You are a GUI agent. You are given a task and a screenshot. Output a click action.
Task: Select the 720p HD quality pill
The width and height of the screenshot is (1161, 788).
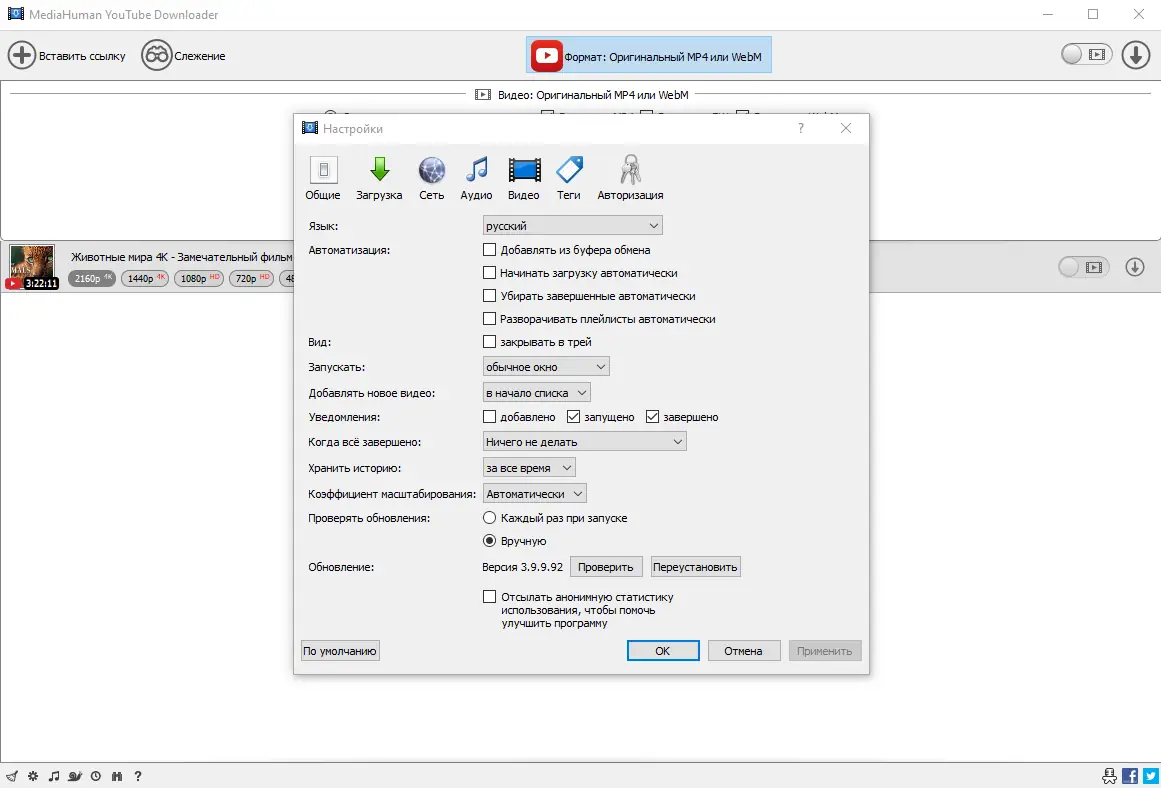251,278
